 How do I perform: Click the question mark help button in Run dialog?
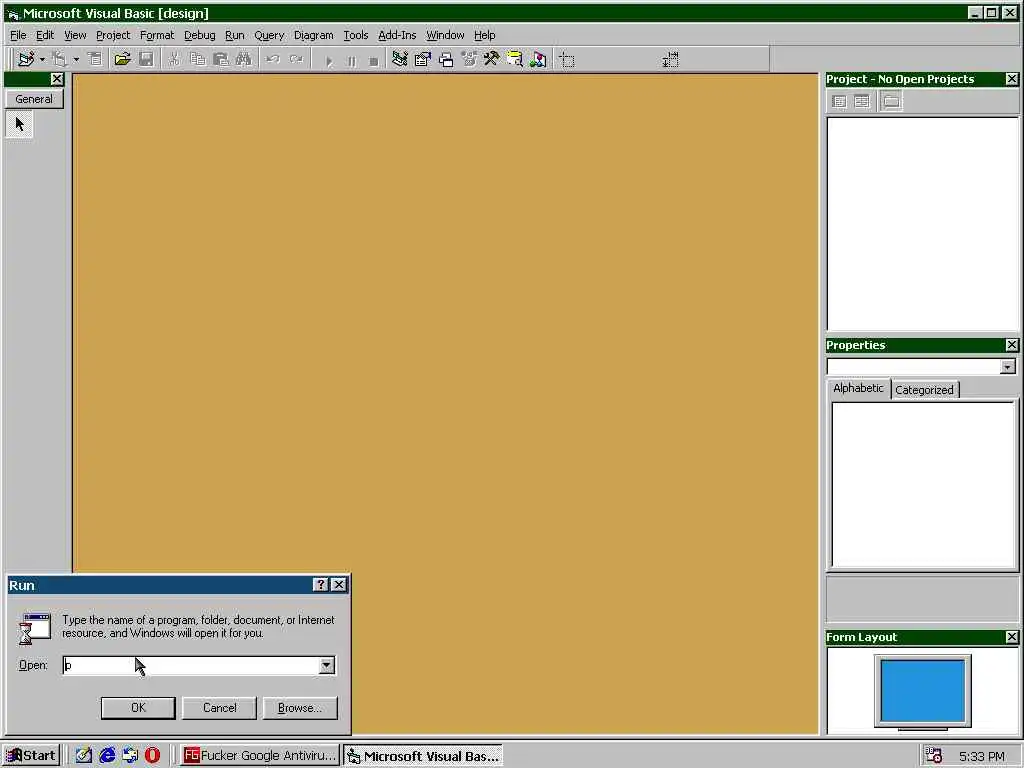321,585
